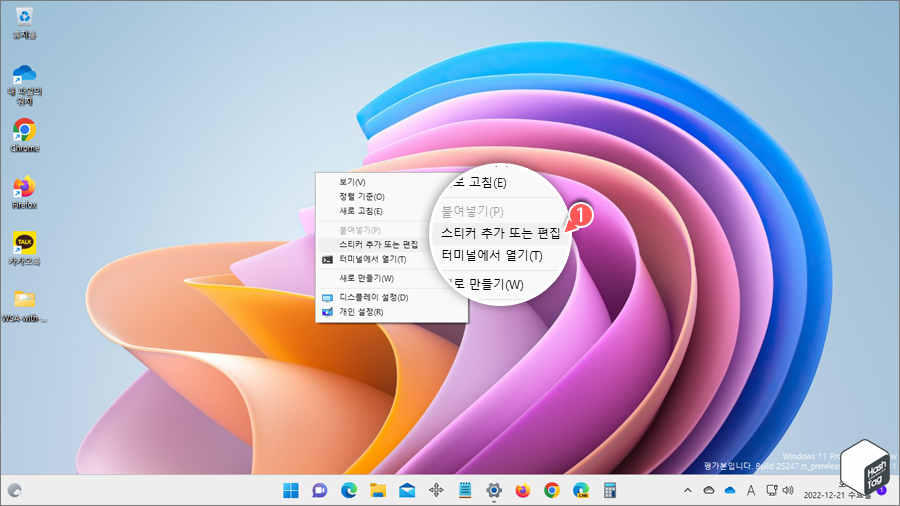The width and height of the screenshot is (900, 506).
Task: Select the KakaoTalk desktop shortcut
Action: point(24,248)
